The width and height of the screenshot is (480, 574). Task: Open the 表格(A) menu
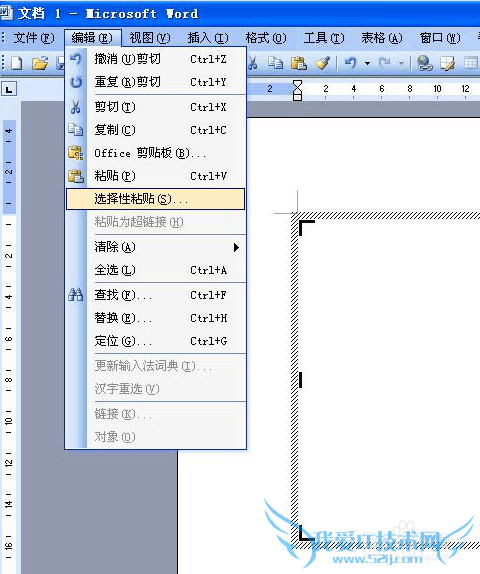(x=382, y=38)
